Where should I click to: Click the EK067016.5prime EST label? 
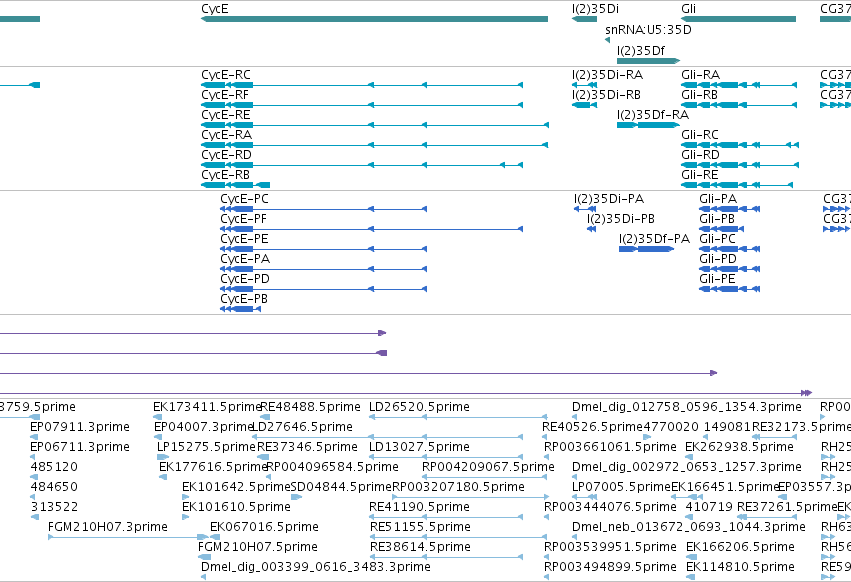click(264, 528)
